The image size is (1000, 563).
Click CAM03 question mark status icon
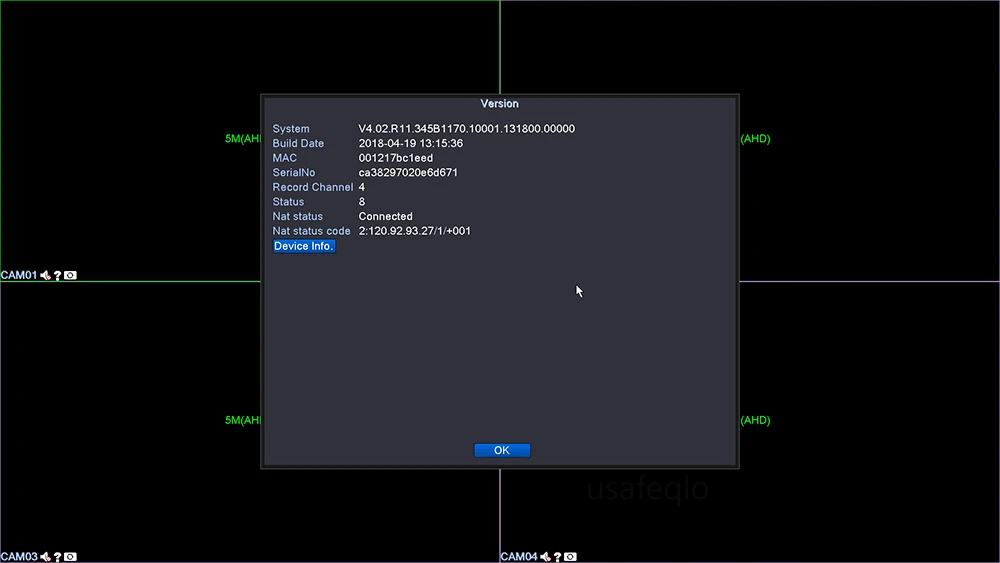click(x=57, y=557)
